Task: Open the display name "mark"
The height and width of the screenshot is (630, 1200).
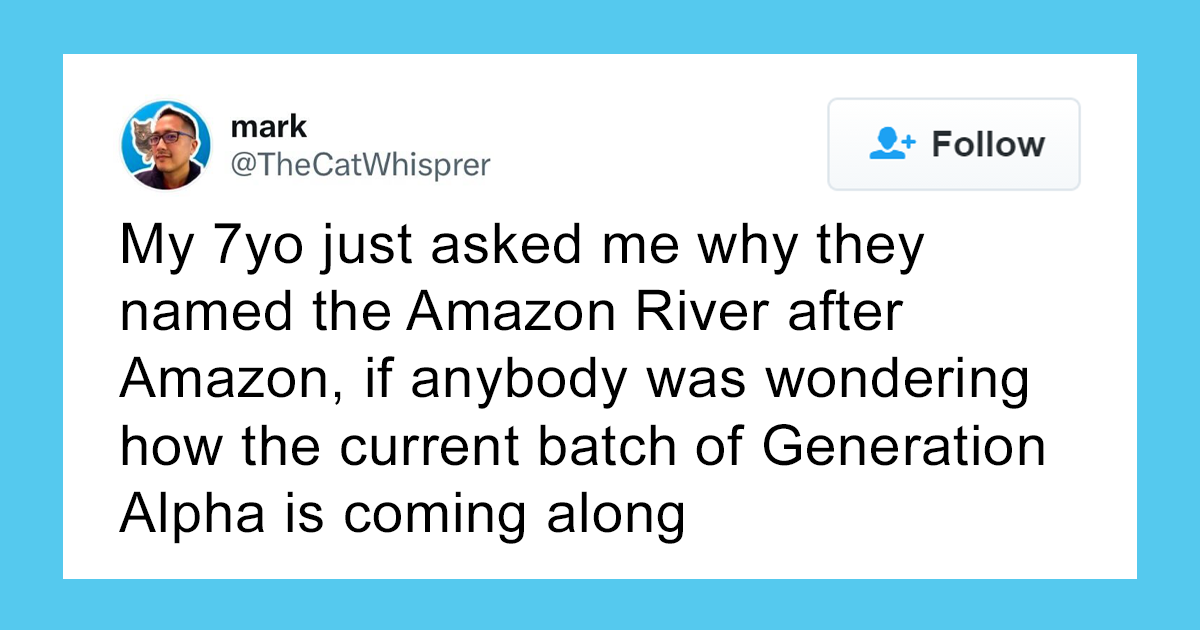Action: coord(255,127)
